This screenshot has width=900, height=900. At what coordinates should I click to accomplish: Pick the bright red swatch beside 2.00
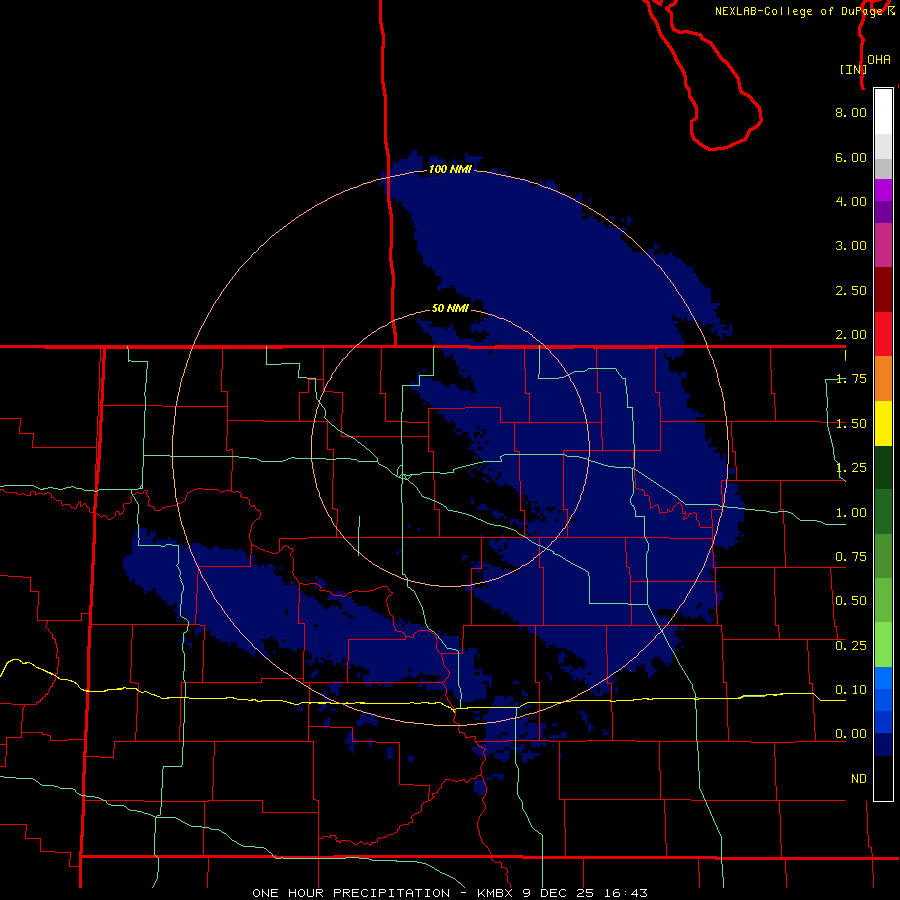pyautogui.click(x=883, y=334)
